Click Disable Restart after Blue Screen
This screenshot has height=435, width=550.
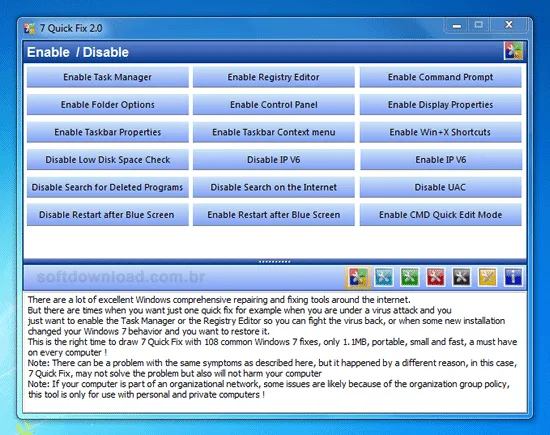click(x=108, y=215)
